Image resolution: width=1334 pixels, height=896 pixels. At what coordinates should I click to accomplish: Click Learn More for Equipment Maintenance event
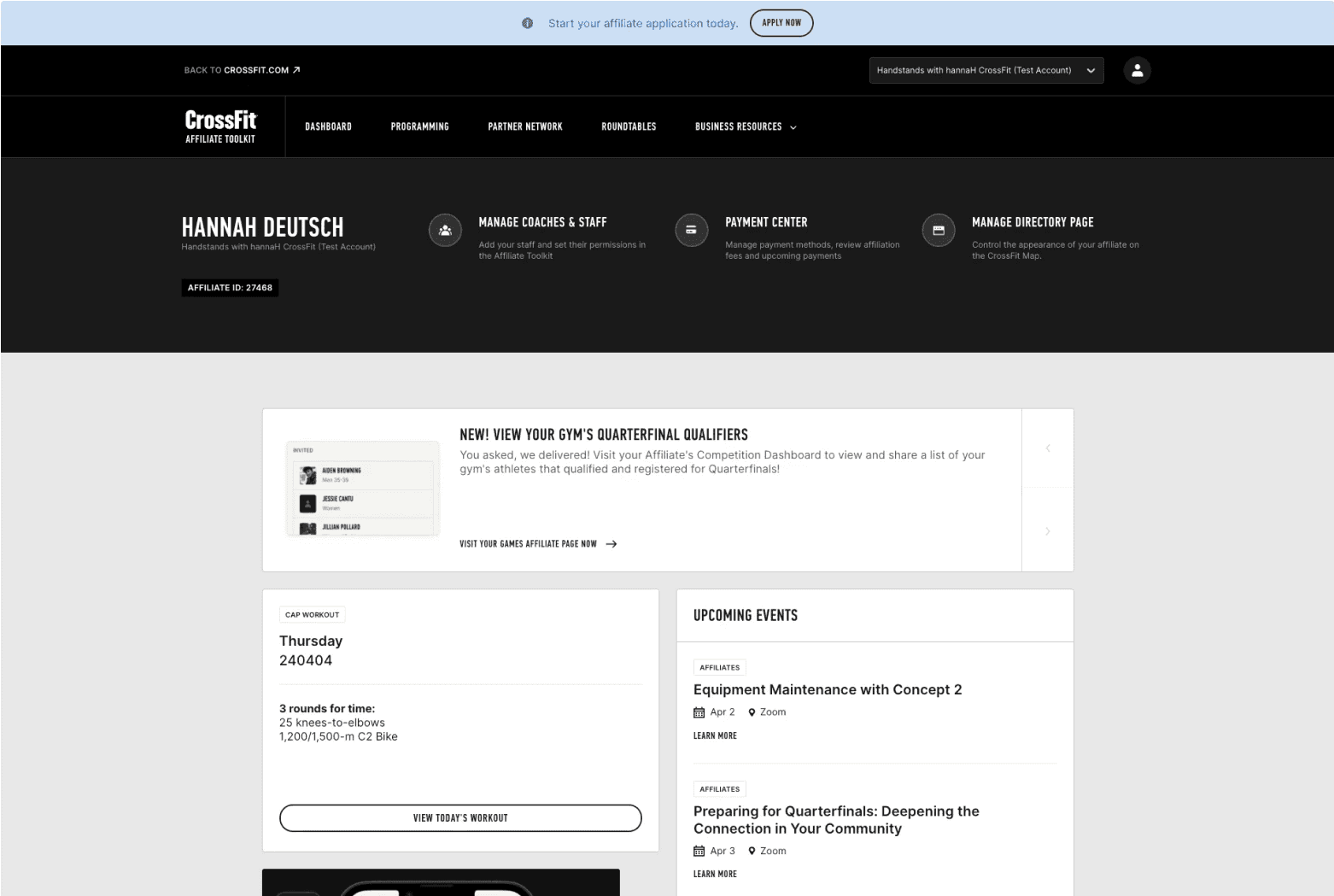715,735
